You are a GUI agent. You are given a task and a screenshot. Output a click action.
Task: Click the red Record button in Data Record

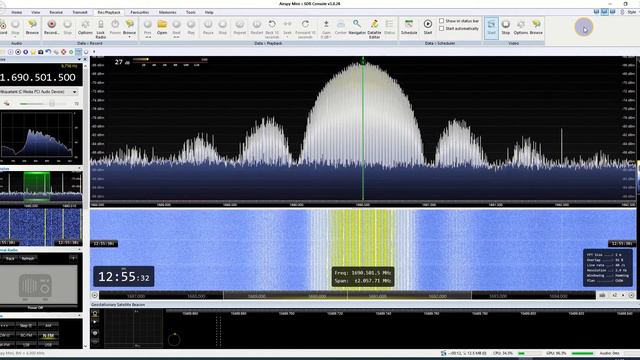click(51, 27)
